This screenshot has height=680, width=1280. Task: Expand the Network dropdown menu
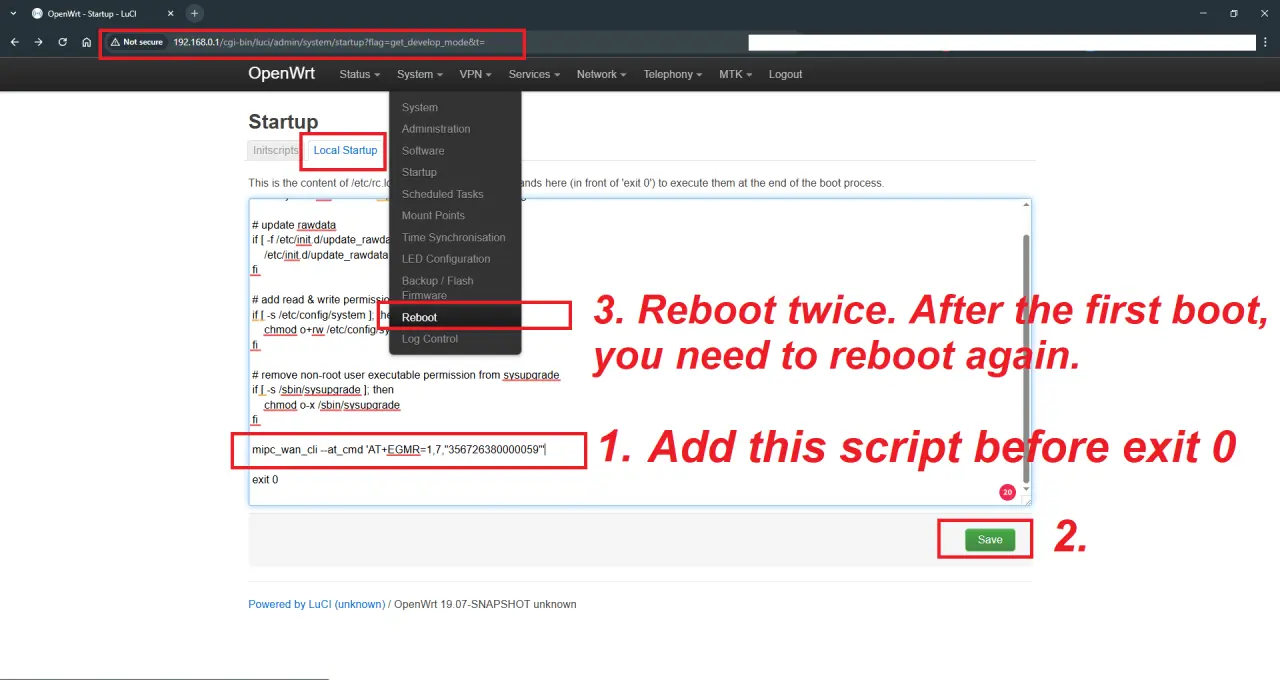point(601,74)
